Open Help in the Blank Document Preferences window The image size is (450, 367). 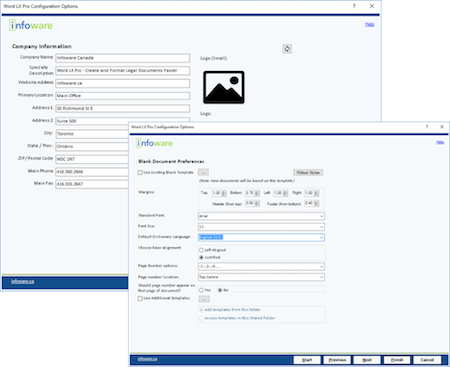[x=440, y=142]
